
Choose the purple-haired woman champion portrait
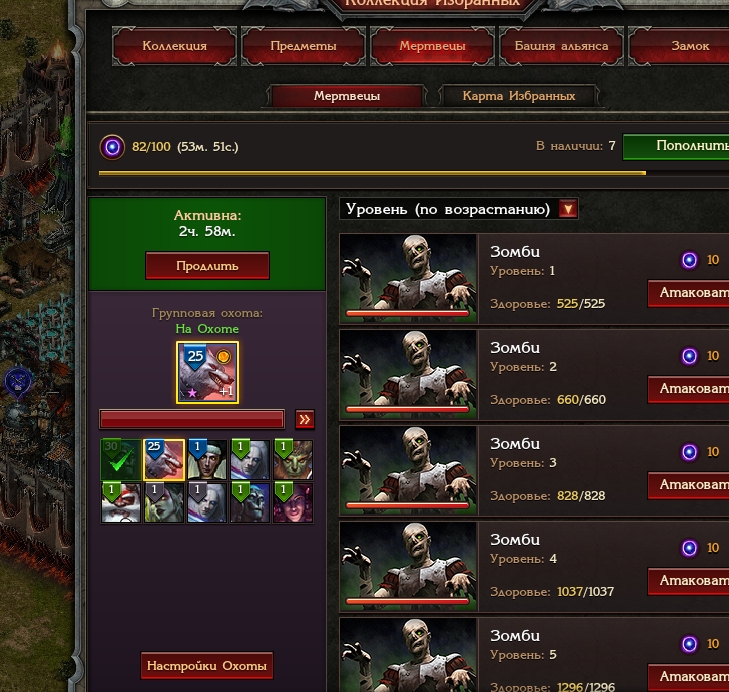click(x=293, y=503)
